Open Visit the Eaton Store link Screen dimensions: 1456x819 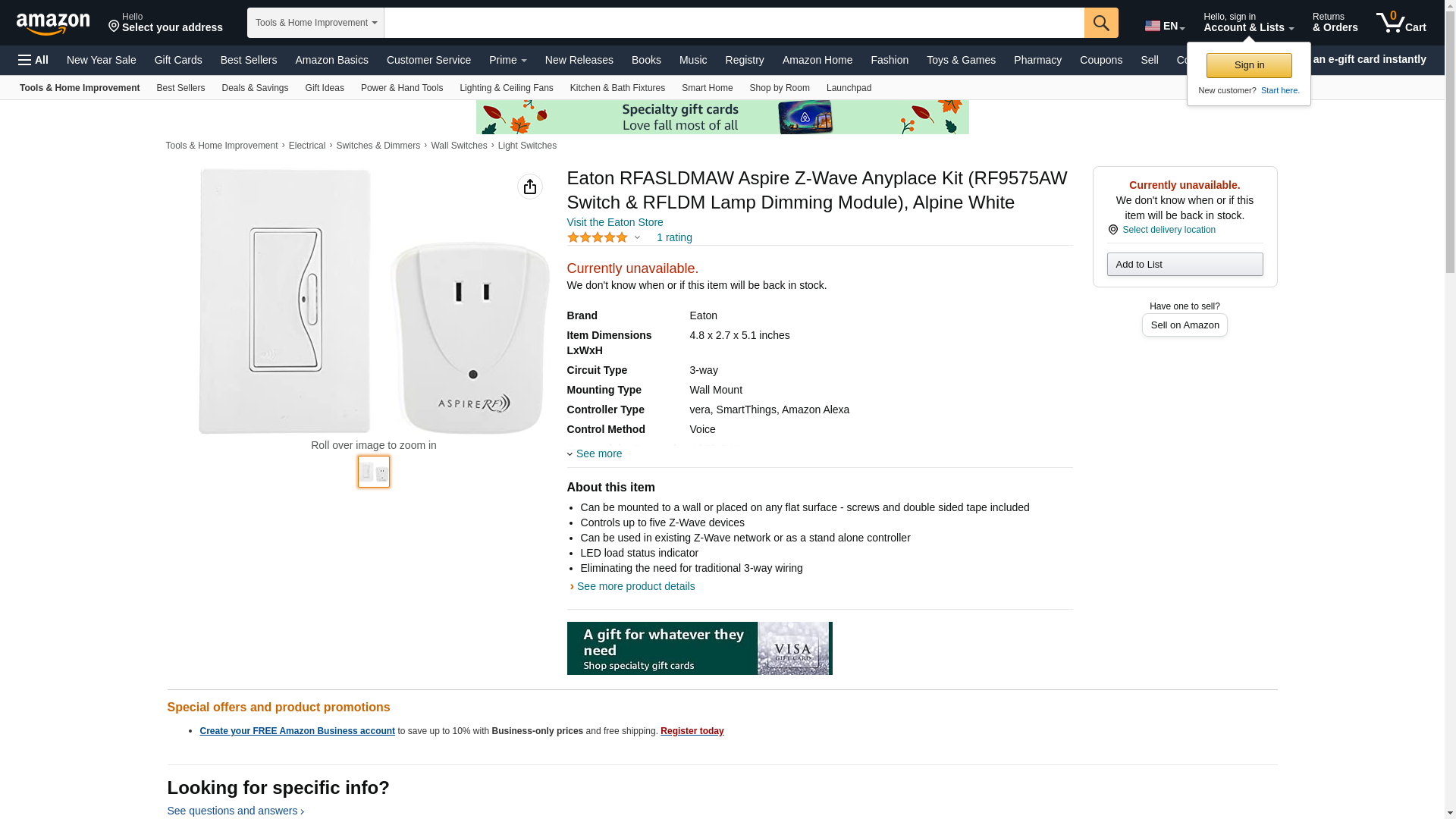(615, 222)
